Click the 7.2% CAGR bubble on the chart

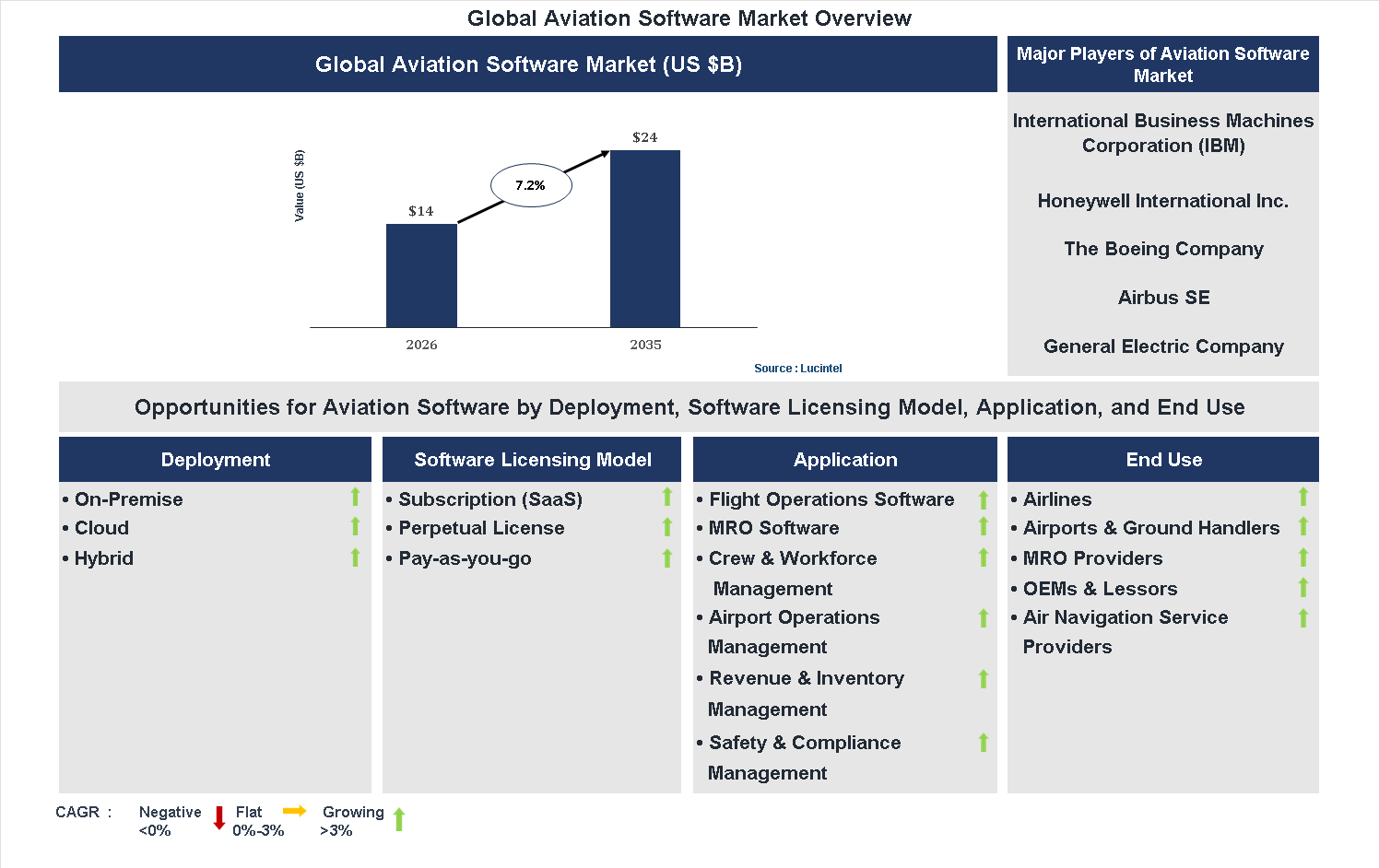[530, 184]
